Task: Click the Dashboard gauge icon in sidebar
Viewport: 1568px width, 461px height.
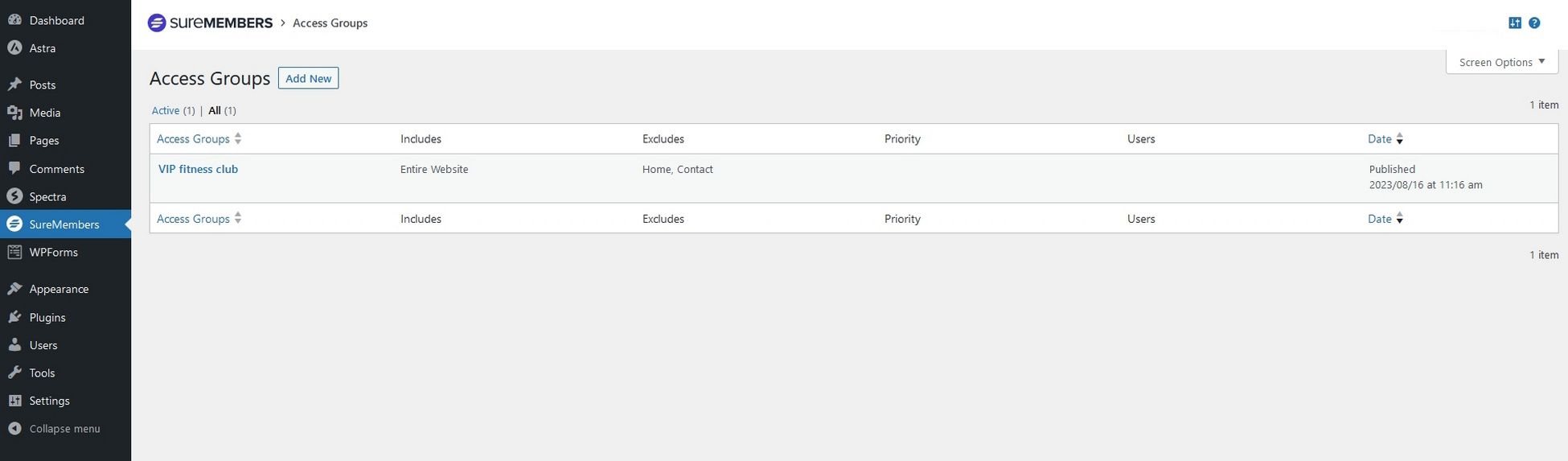Action: click(14, 20)
